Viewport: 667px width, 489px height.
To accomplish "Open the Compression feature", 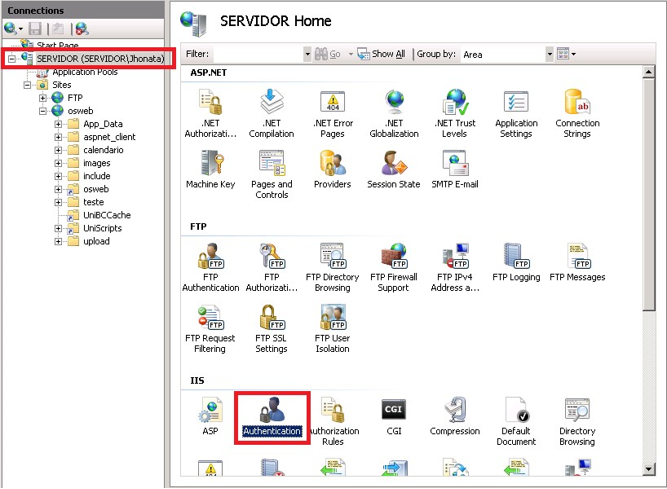I will 455,416.
